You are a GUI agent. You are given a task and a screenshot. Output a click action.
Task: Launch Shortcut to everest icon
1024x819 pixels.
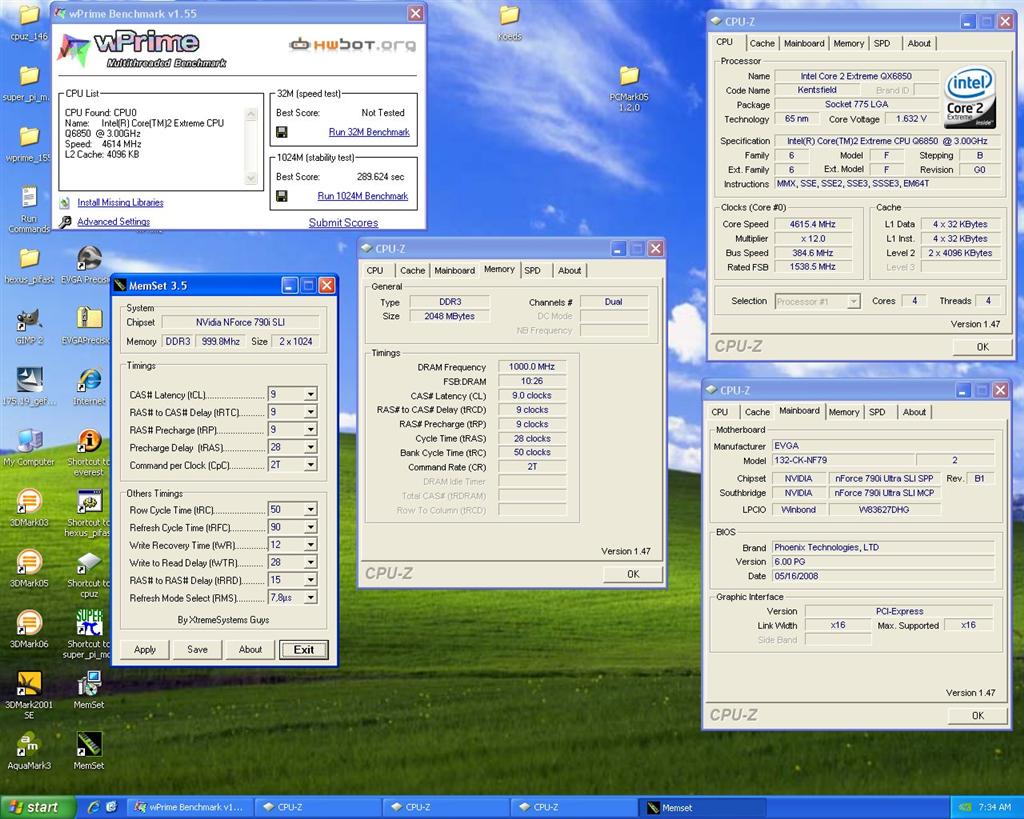coord(89,441)
